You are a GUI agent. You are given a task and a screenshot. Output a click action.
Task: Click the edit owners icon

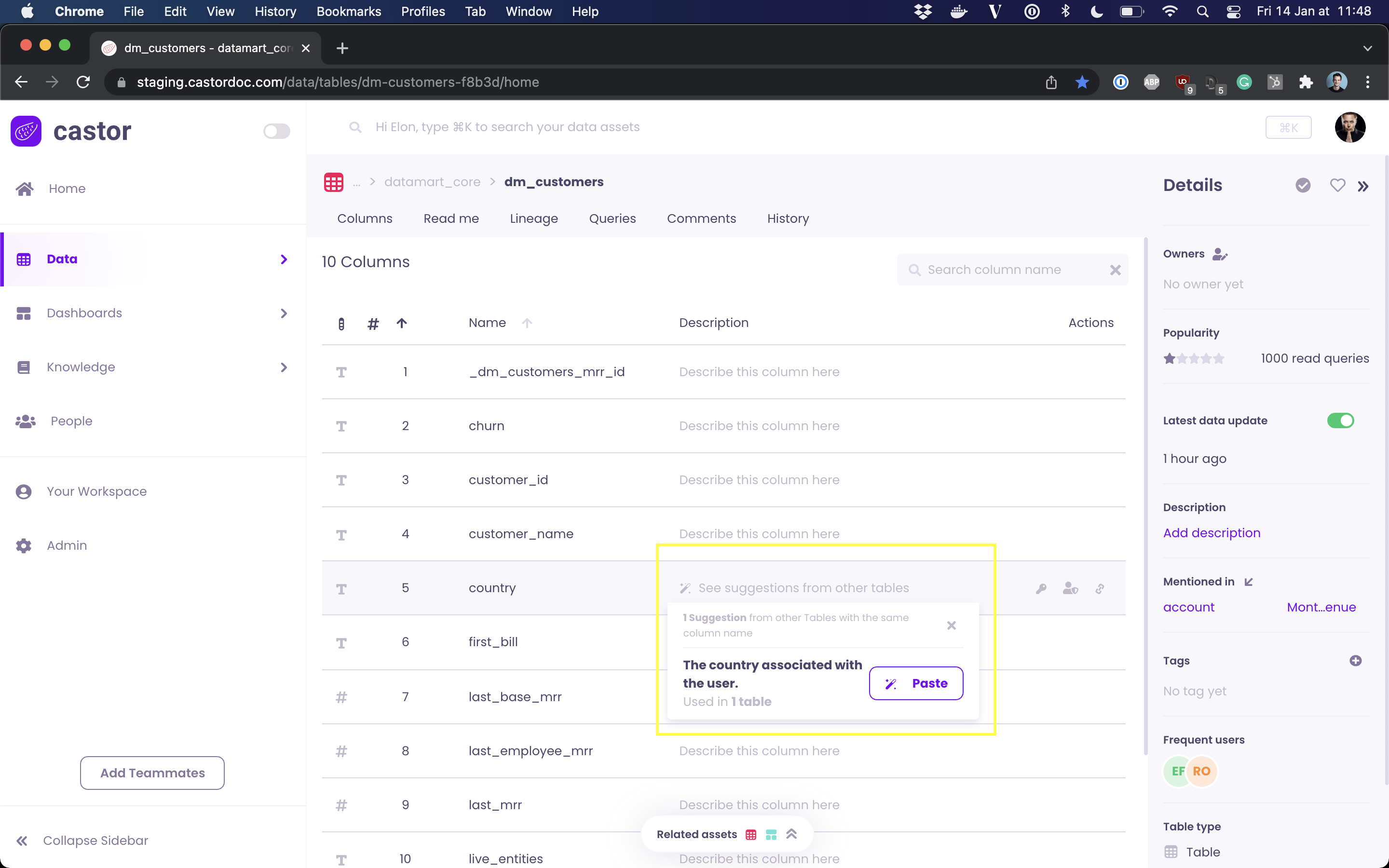tap(1220, 254)
